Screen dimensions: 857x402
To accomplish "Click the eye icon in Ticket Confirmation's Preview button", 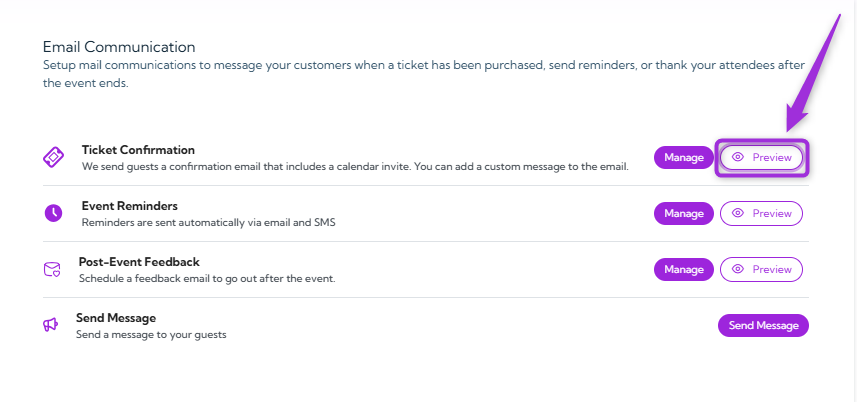I will point(738,158).
